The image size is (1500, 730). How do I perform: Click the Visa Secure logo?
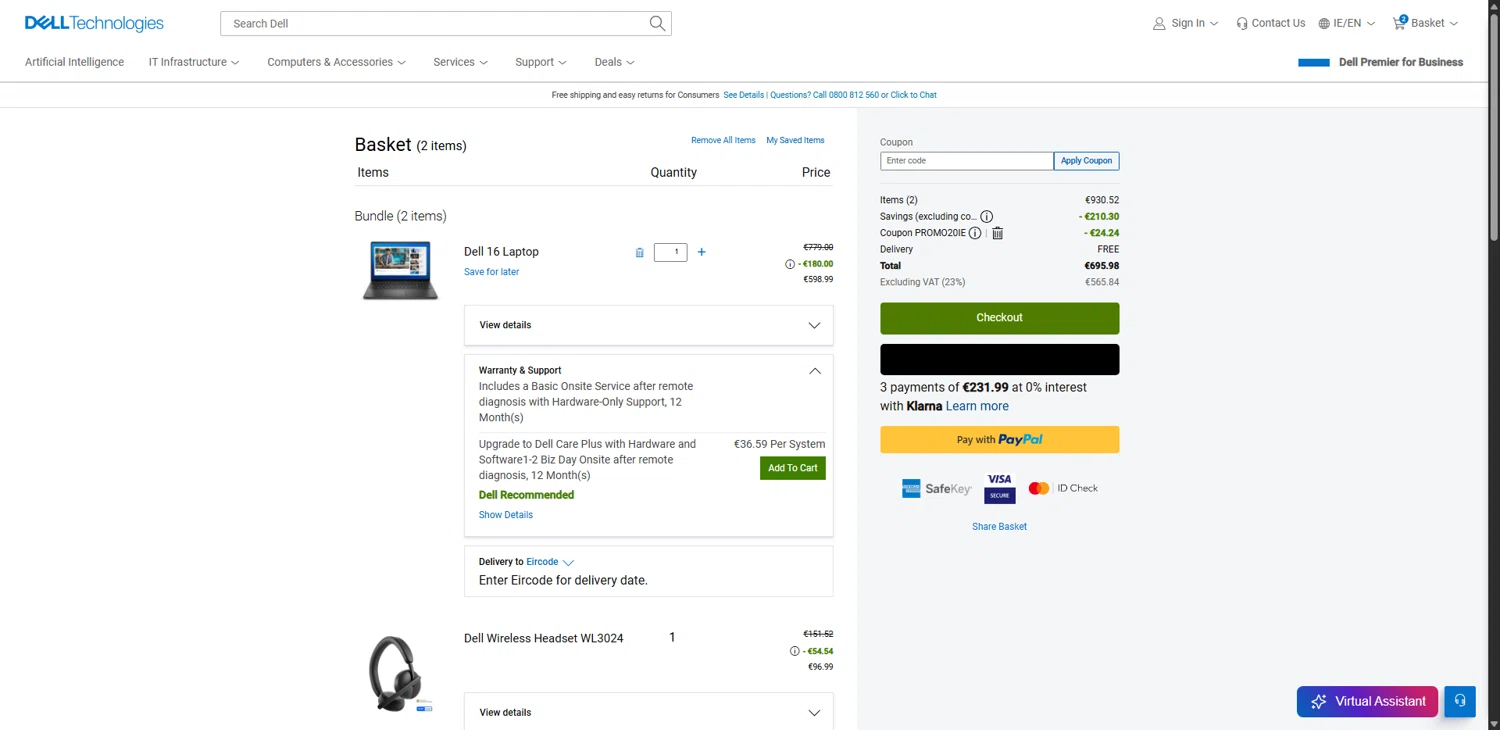pos(999,488)
